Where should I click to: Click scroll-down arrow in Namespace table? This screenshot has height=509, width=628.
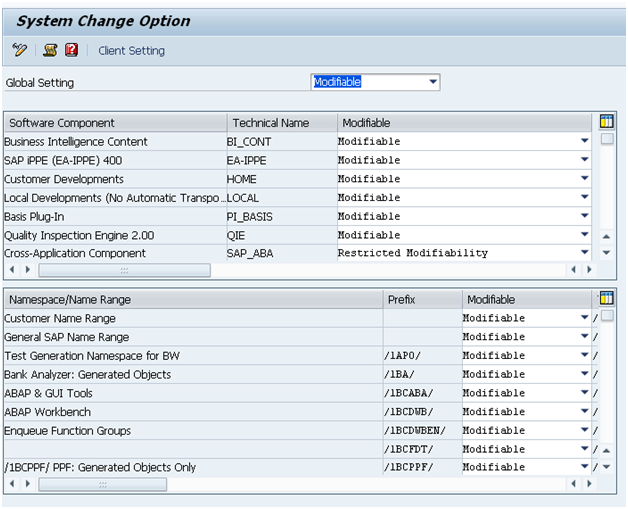(x=606, y=467)
